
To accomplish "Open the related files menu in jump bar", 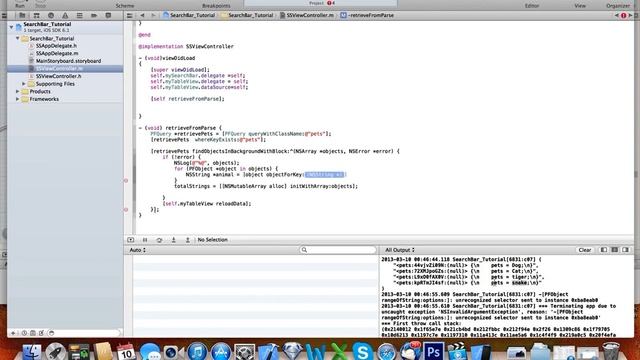I will pos(129,16).
